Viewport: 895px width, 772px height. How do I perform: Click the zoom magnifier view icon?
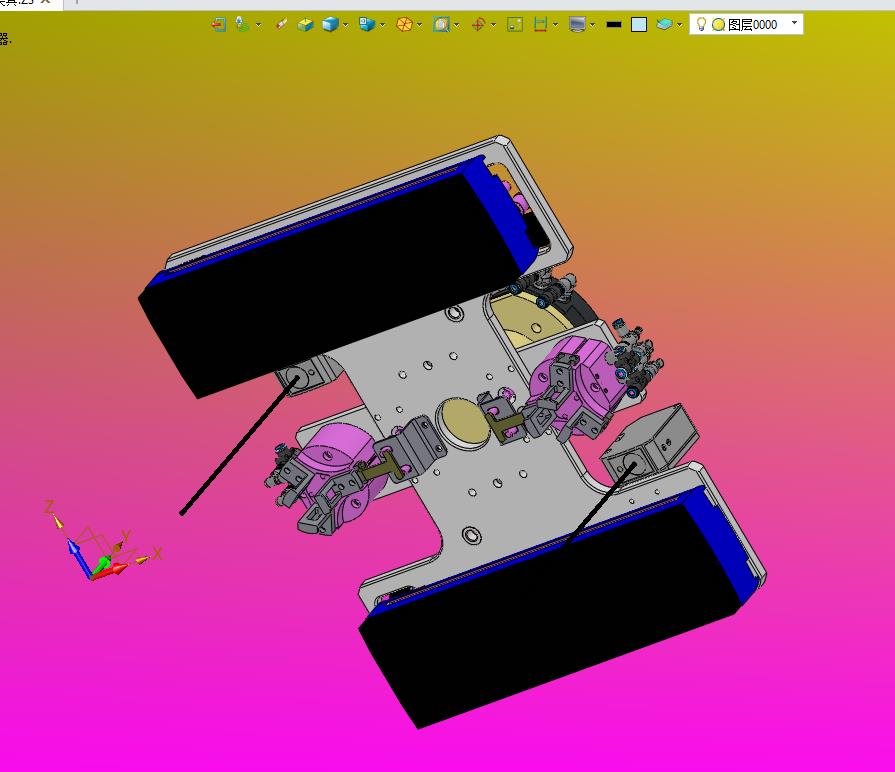click(x=441, y=25)
